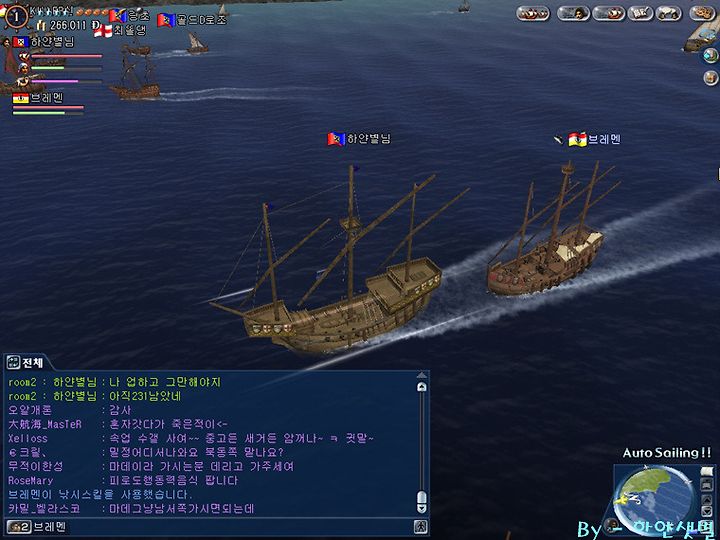The image size is (720, 540).
Task: Expand the chat channel selector labeled 2
Action: (18, 527)
